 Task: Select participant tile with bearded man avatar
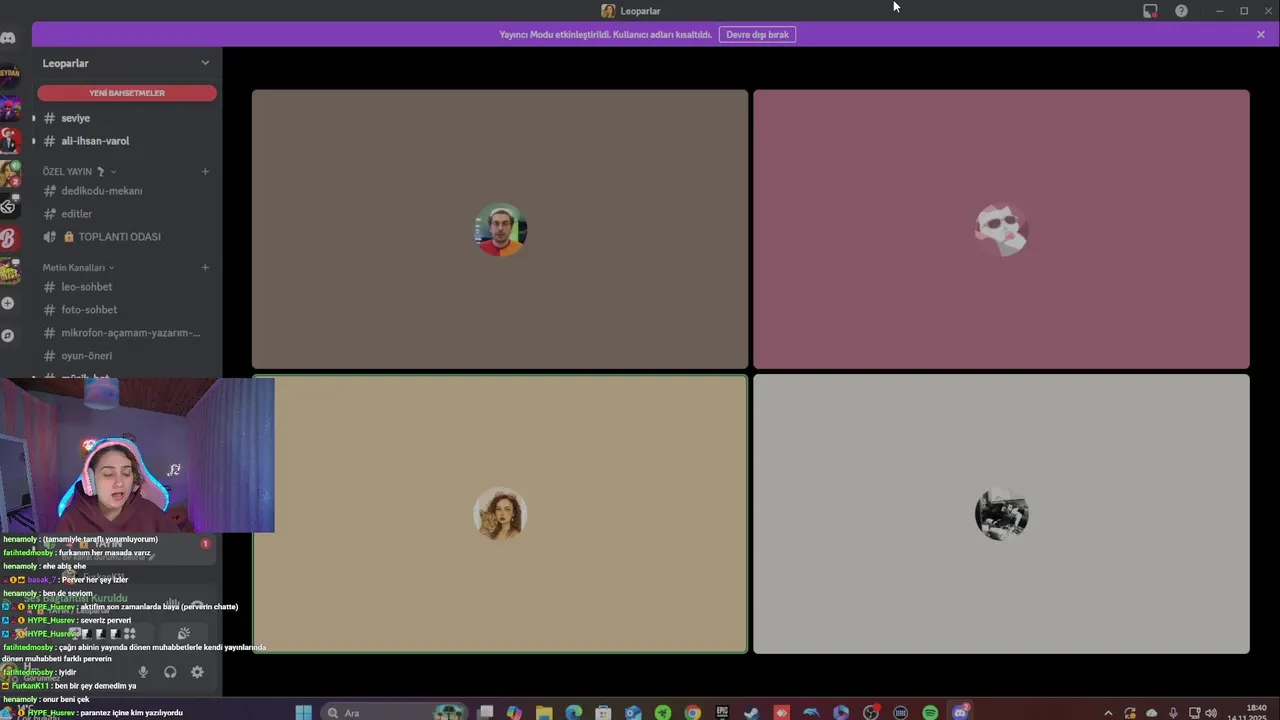500,229
